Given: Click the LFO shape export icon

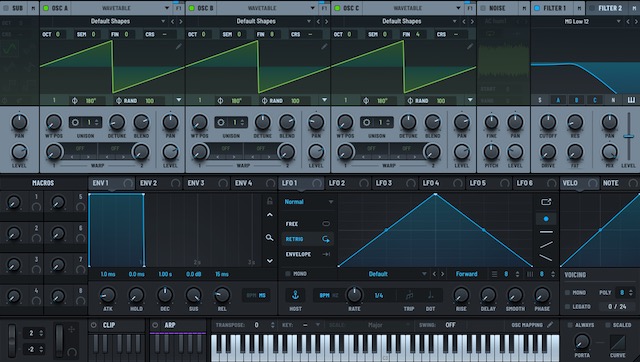Looking at the screenshot, I should [x=546, y=202].
